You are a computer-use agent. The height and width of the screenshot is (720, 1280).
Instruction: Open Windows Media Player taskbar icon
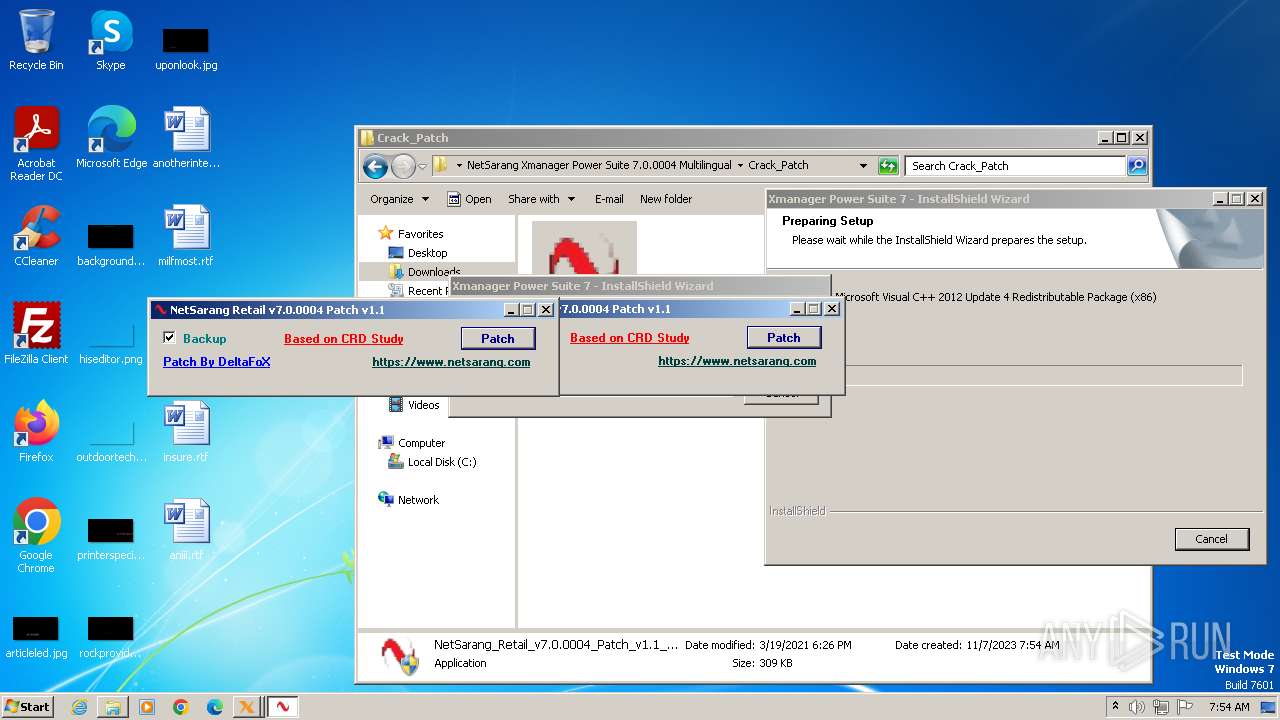pyautogui.click(x=147, y=707)
